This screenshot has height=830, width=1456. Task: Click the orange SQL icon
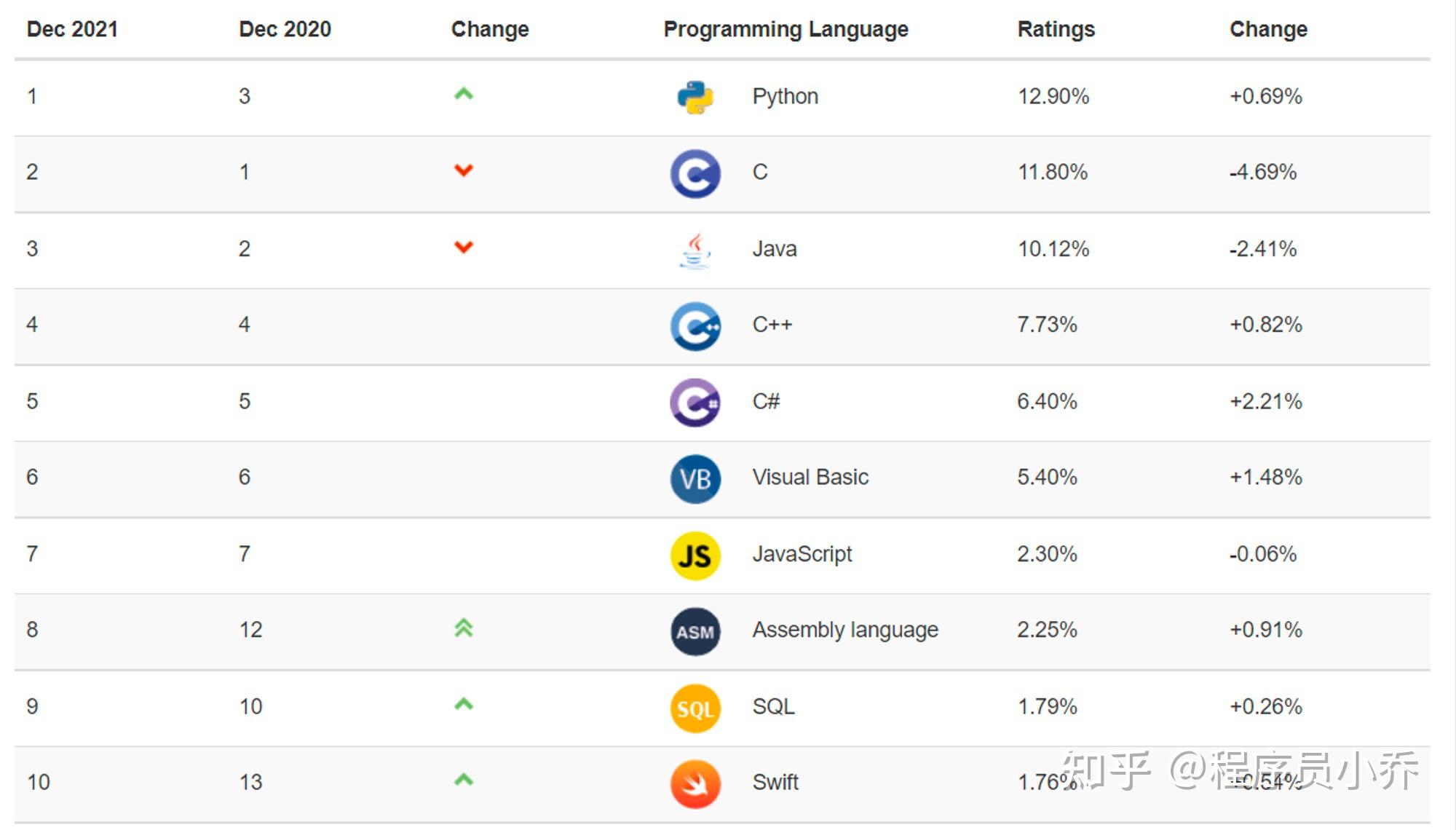click(x=695, y=708)
